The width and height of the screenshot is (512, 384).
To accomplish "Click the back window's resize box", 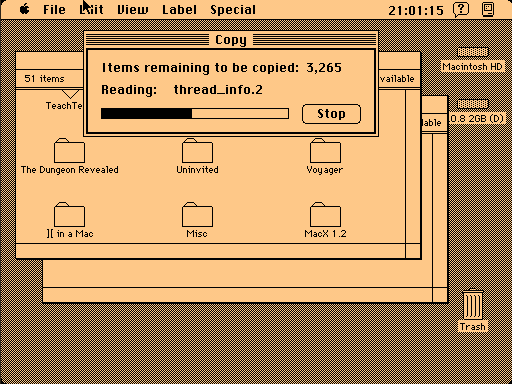I will (440, 295).
